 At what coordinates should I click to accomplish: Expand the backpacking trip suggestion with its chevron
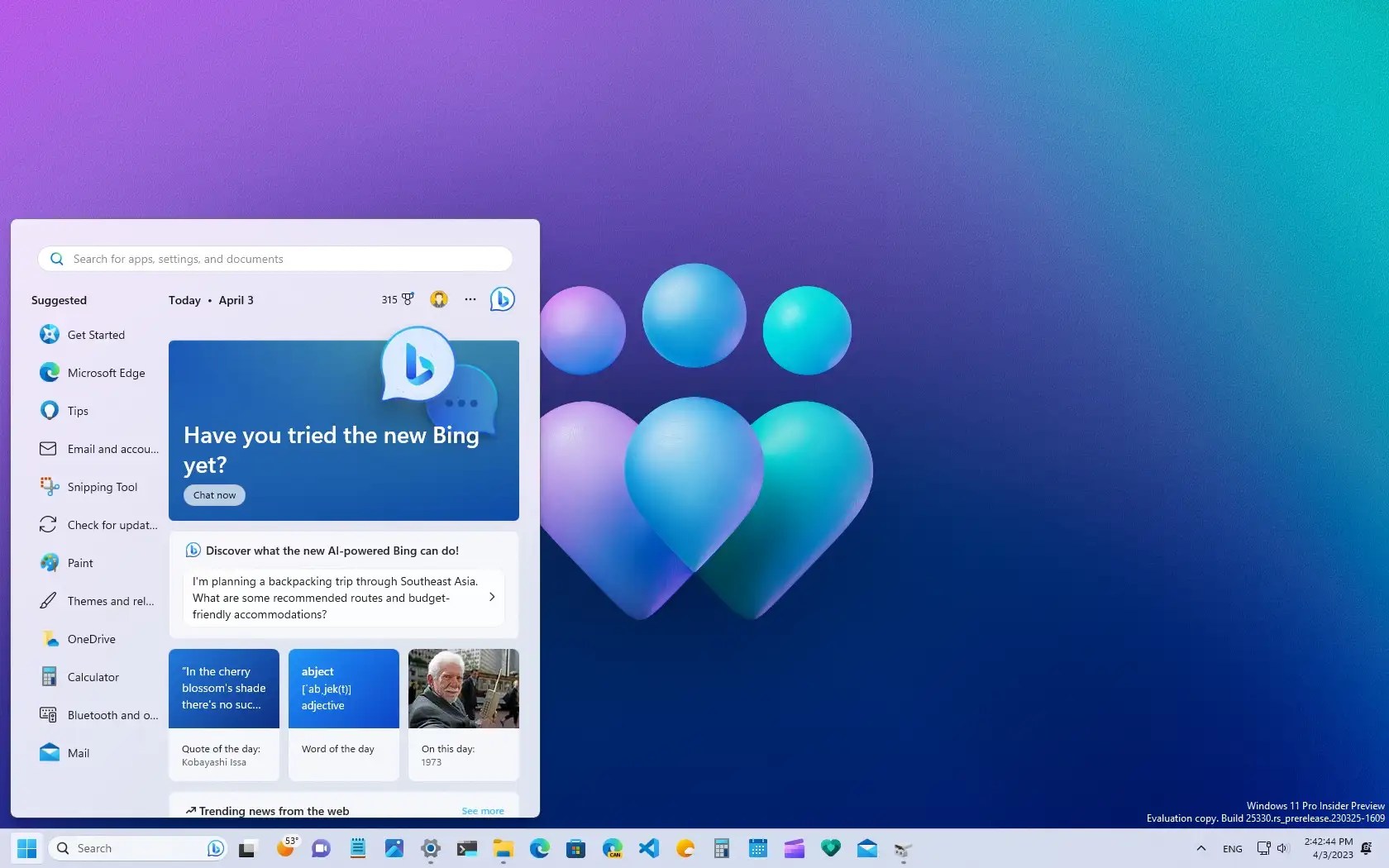(x=491, y=597)
